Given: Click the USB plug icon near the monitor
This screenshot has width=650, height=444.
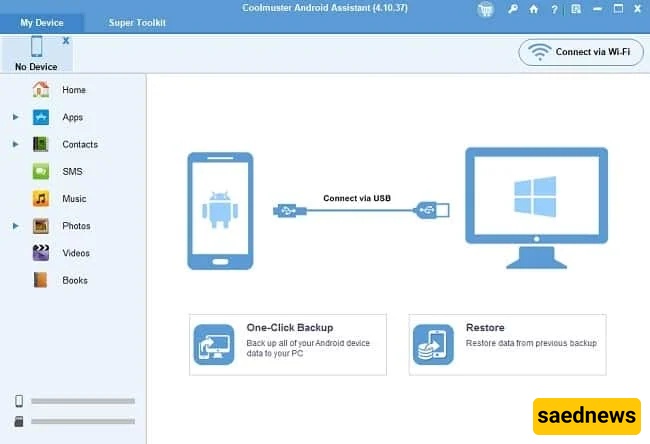Looking at the screenshot, I should click(432, 210).
